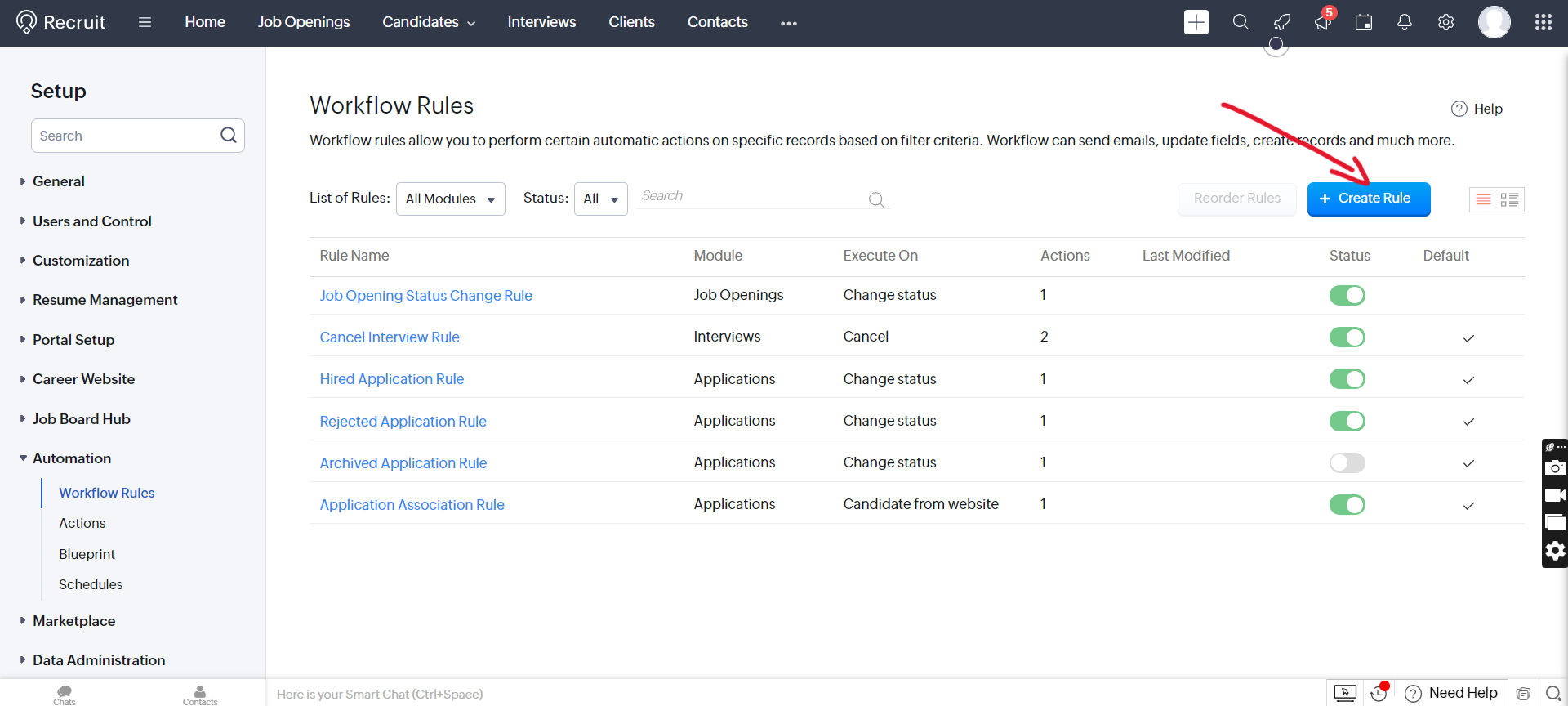Screen dimensions: 1568x706
Task: Select Blueprint under Automation
Action: click(87, 554)
